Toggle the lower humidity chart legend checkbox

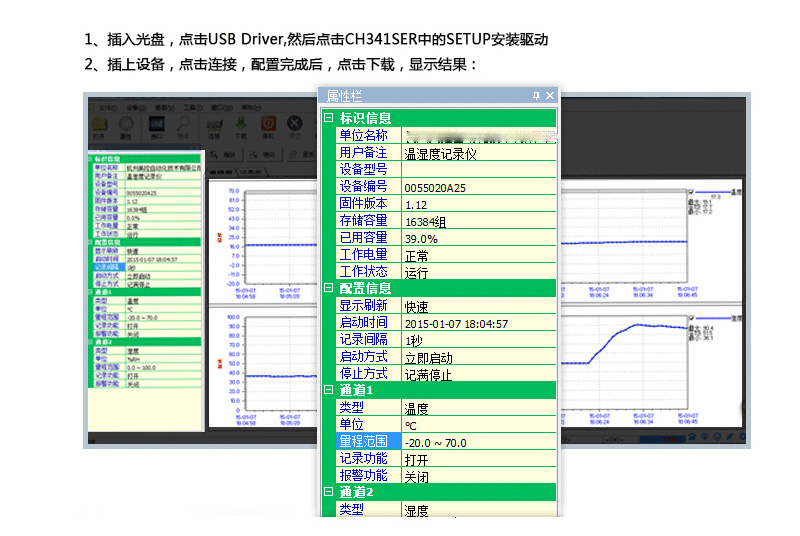pyautogui.click(x=690, y=318)
